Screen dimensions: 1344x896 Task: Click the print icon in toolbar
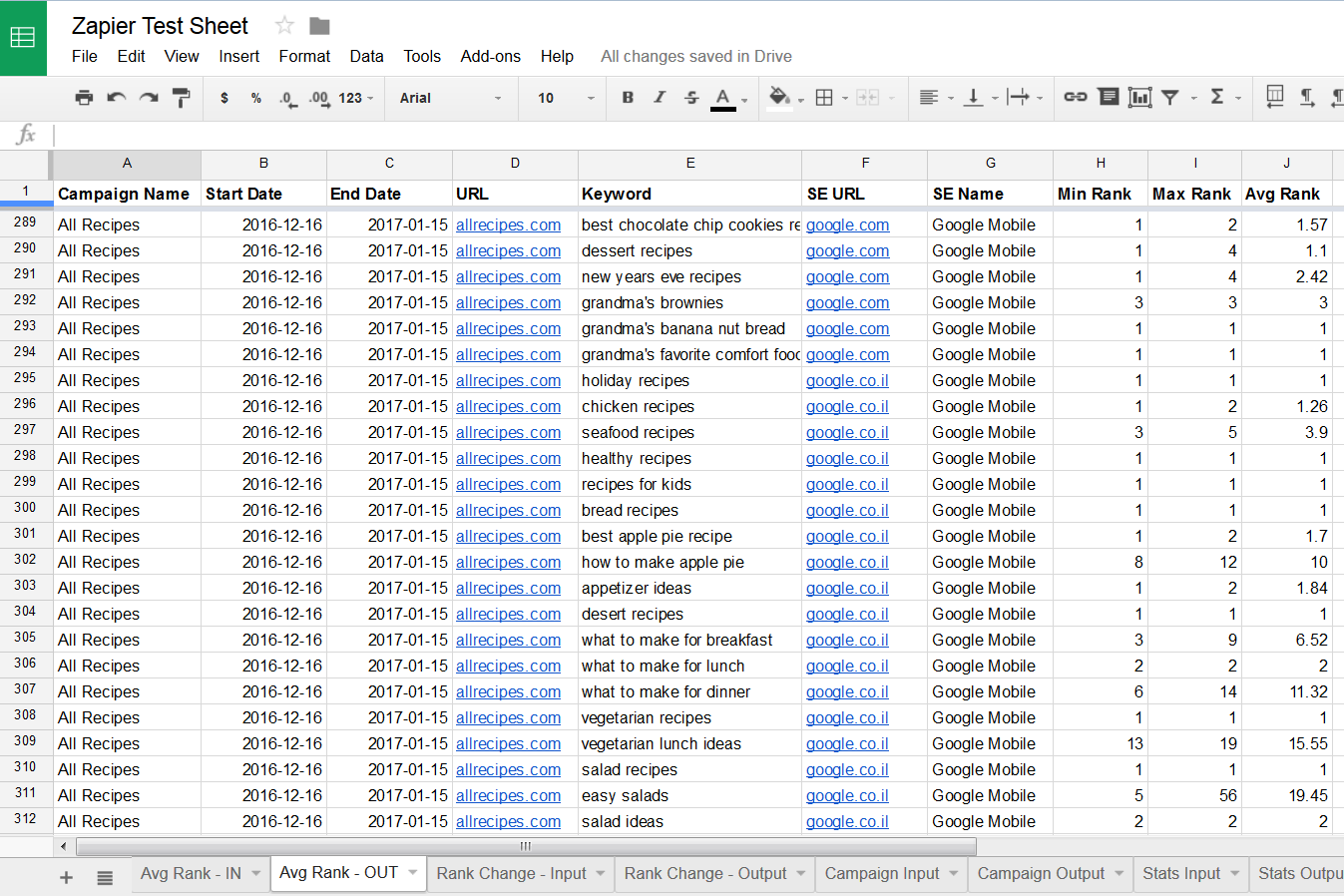pos(84,97)
